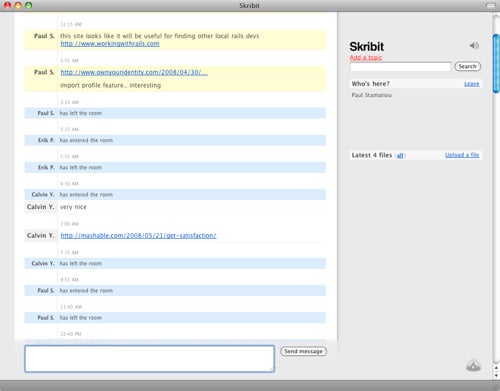500x391 pixels.
Task: Click 'Calvin Y. has left the room' row
Action: (175, 263)
